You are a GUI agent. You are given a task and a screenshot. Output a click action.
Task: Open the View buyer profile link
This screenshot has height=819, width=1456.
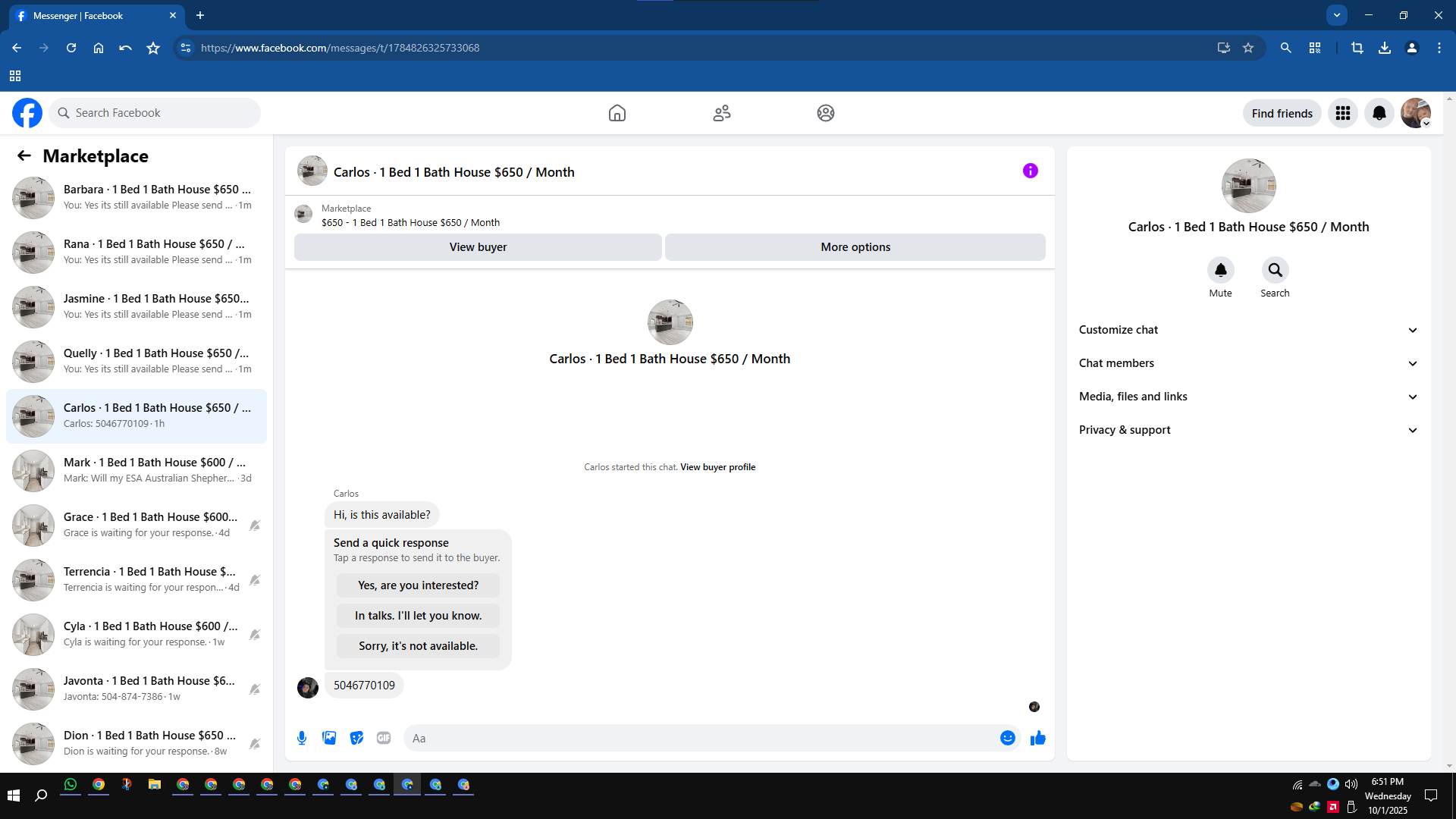point(718,467)
